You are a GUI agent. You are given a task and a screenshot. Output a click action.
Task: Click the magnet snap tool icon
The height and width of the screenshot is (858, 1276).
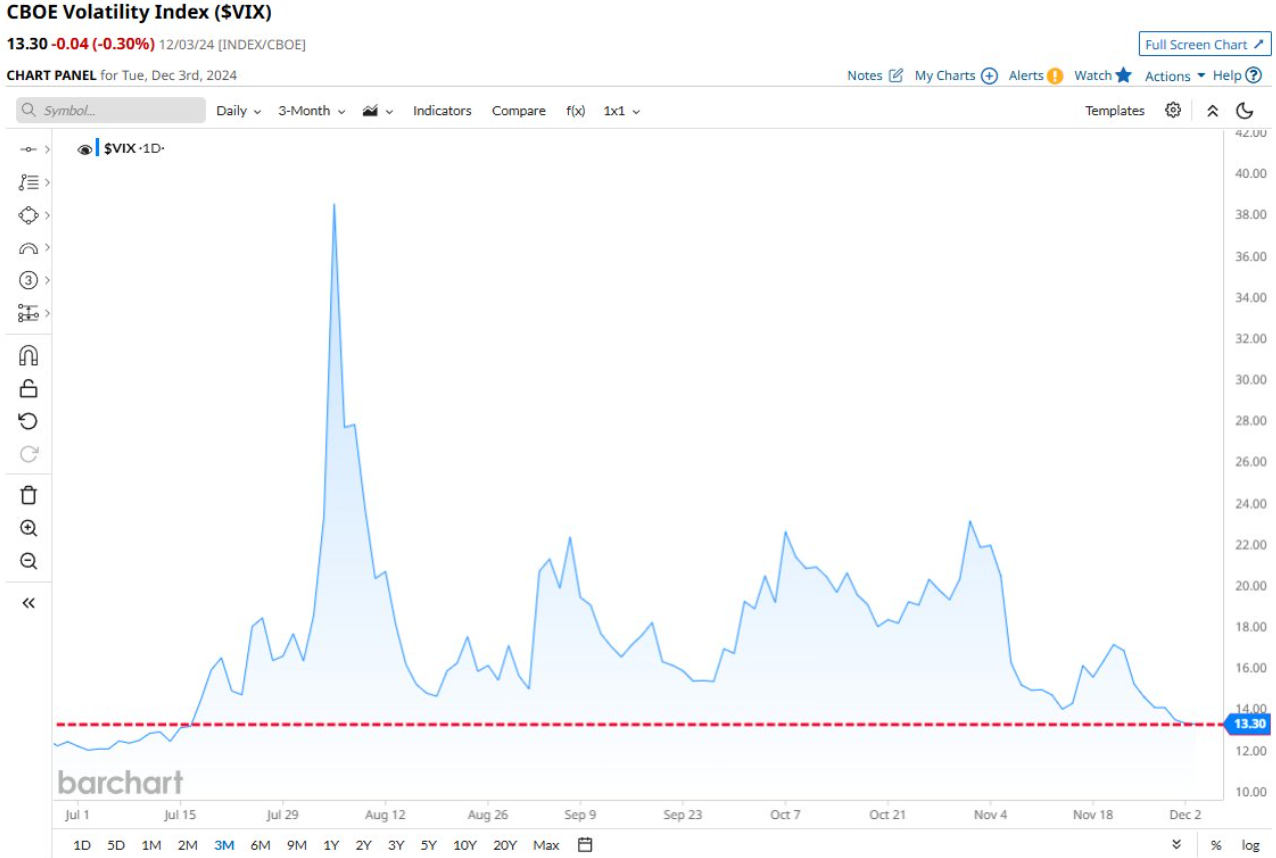(28, 356)
